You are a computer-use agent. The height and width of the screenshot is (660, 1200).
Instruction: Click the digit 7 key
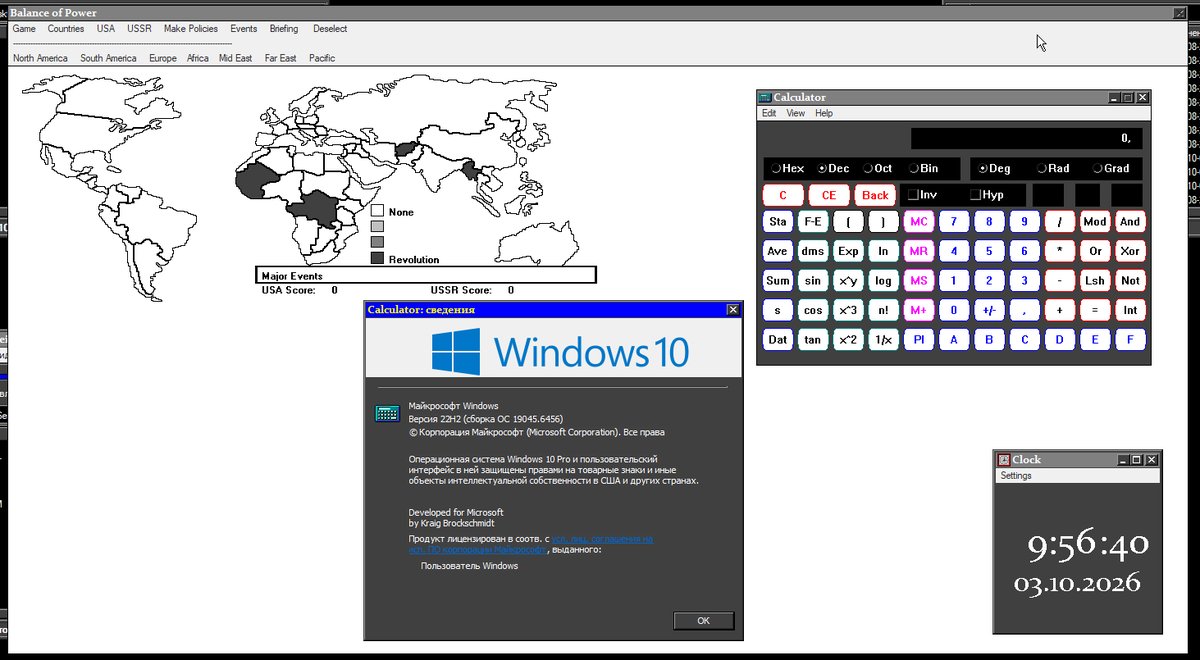954,222
